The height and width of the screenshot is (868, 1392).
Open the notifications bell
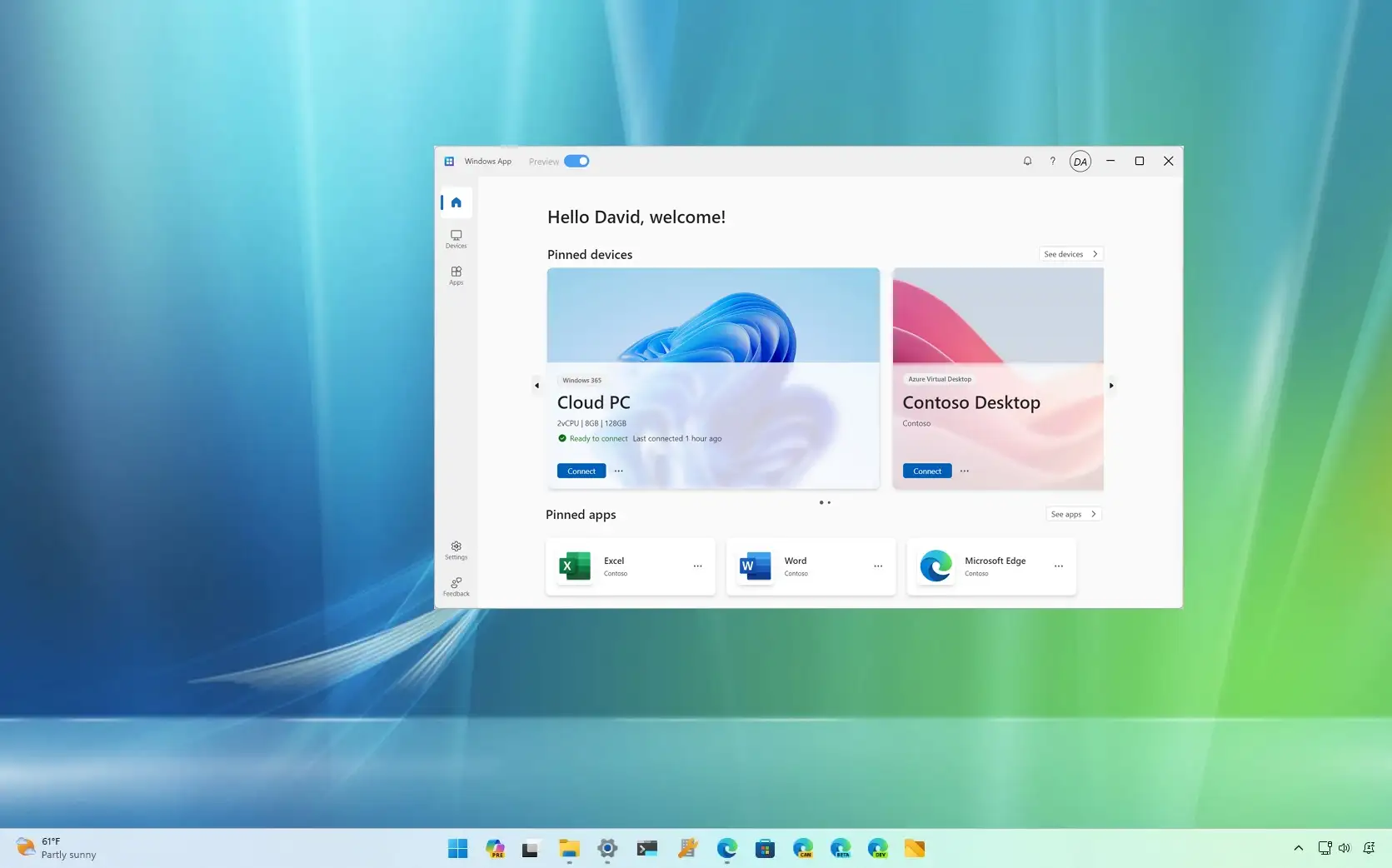click(x=1027, y=161)
